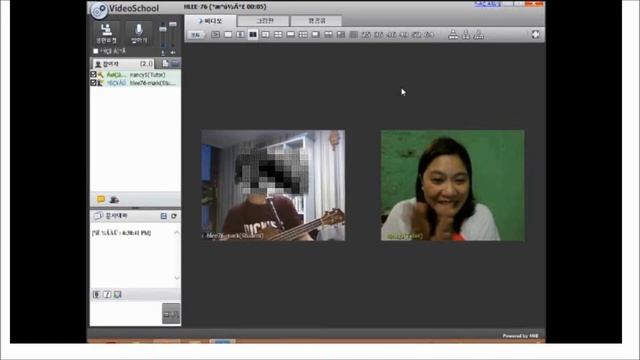Choose the single-pane blank layout icon
The height and width of the screenshot is (360, 640).
coord(228,35)
